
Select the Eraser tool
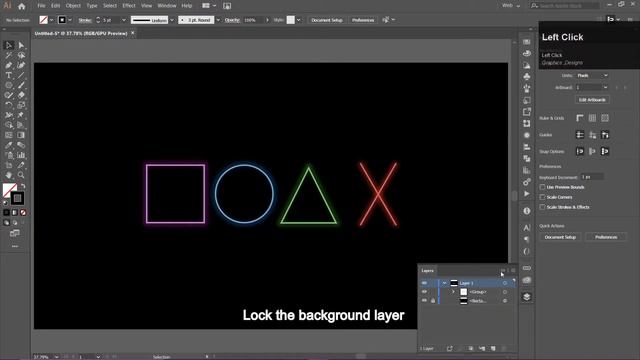[21, 95]
